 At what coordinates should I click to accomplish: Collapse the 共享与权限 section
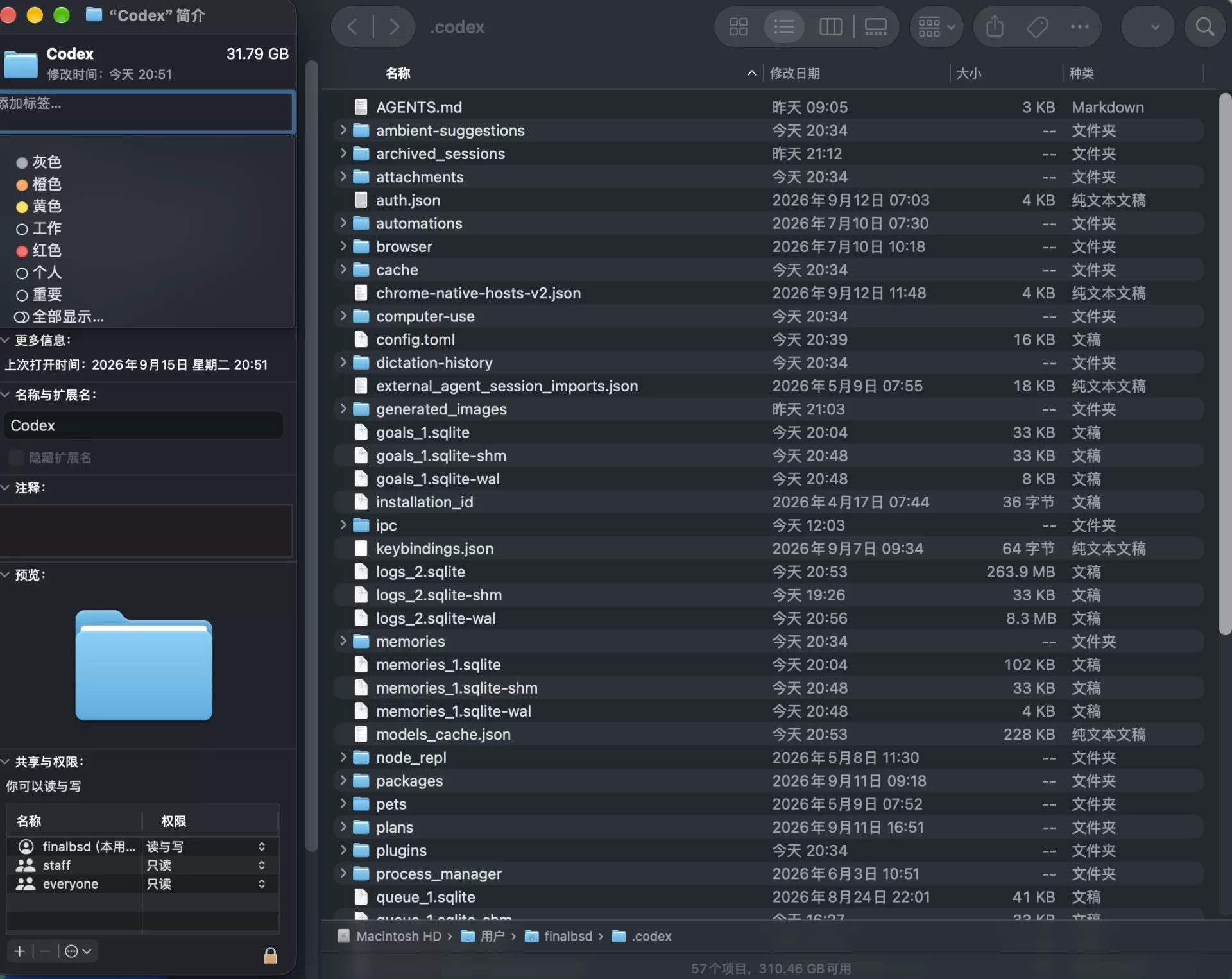[5, 762]
